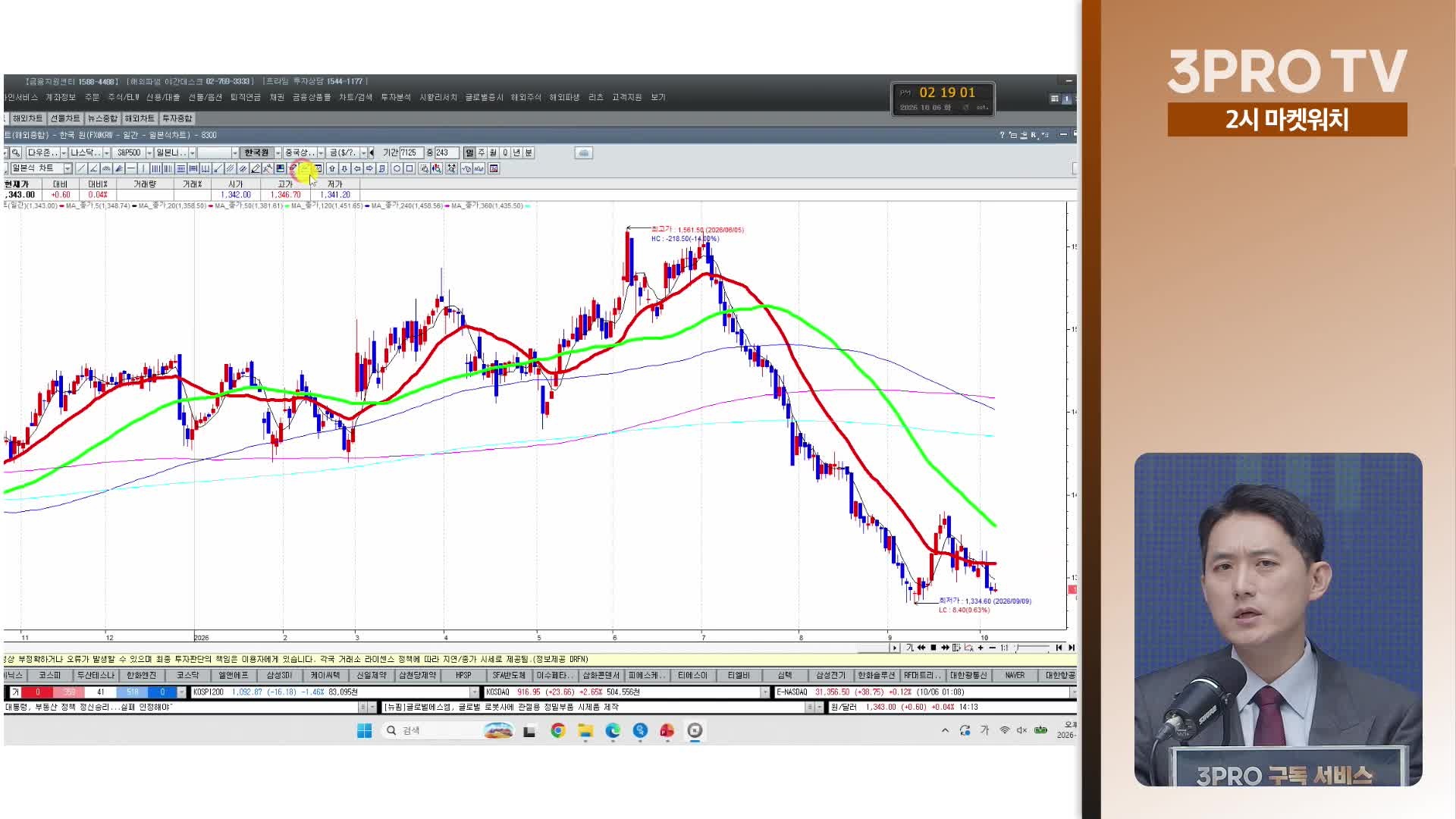Select the trend line drawing tool

click(x=81, y=168)
